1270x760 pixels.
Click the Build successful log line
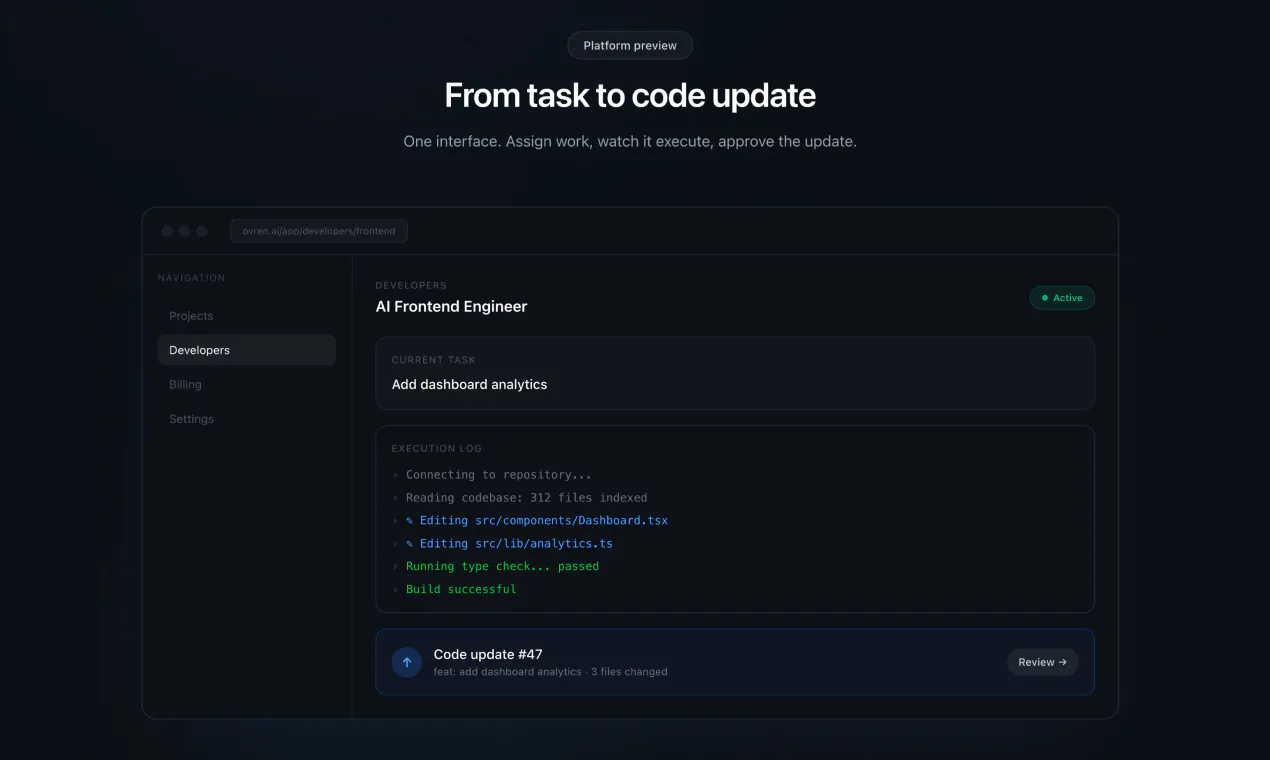(461, 589)
